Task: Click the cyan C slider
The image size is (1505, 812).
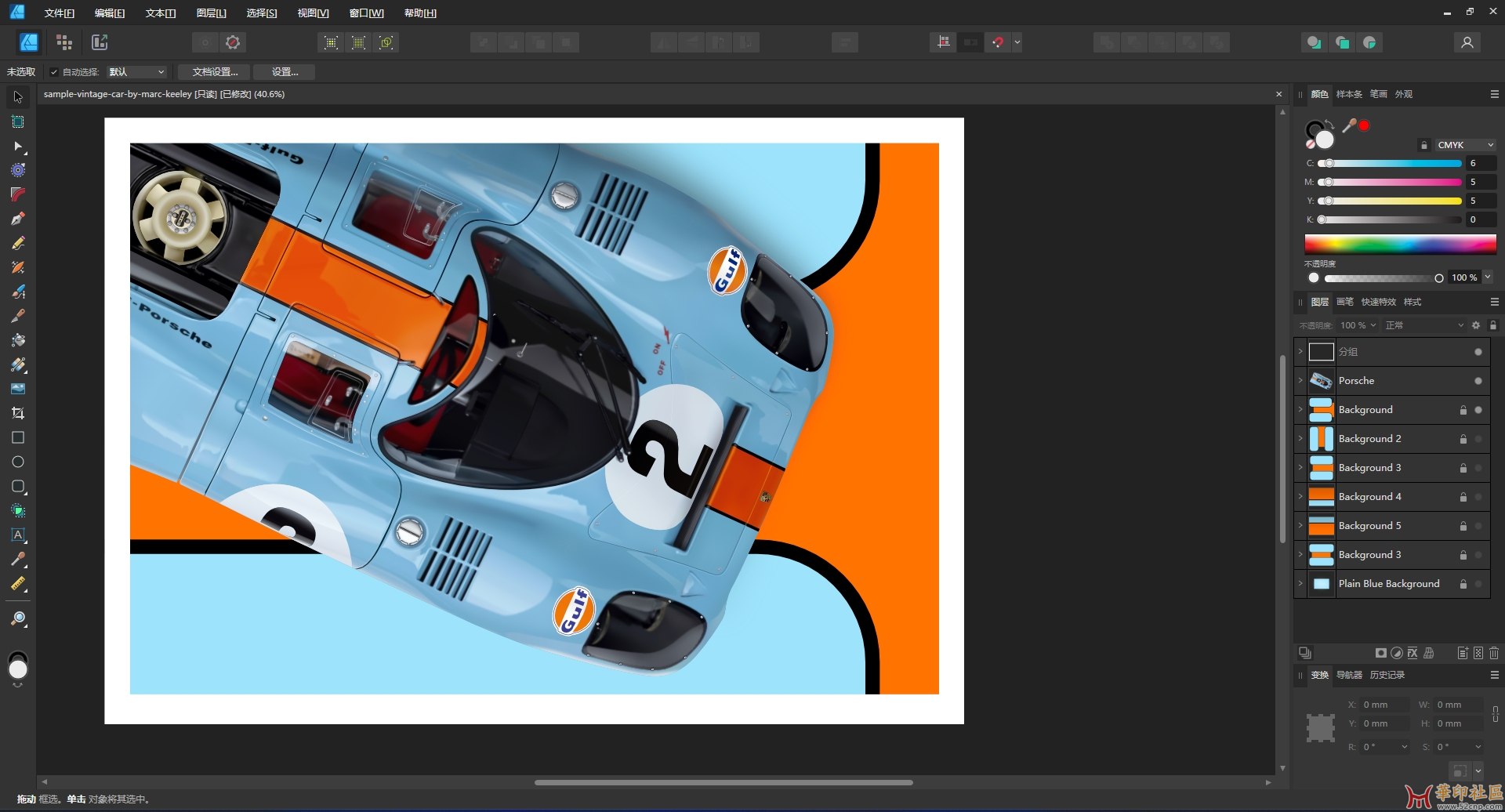Action: tap(1390, 163)
